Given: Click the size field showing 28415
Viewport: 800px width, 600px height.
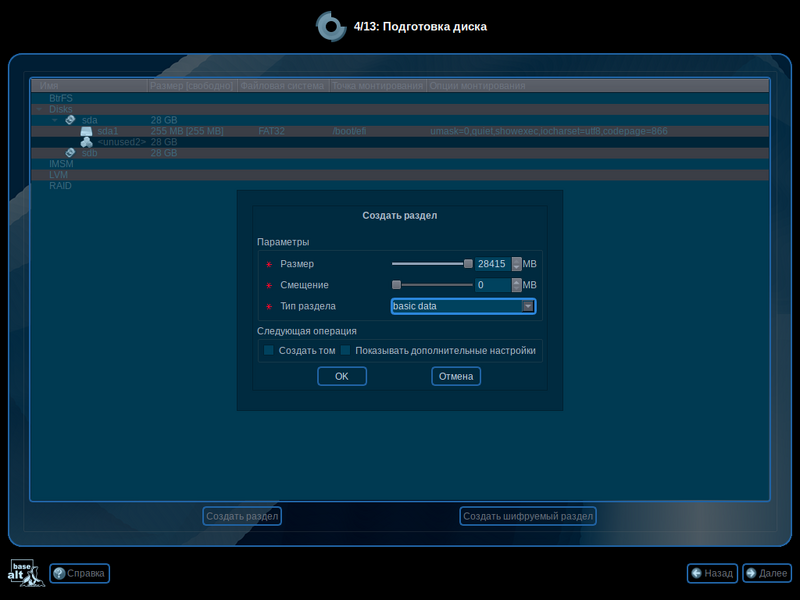Looking at the screenshot, I should [493, 264].
